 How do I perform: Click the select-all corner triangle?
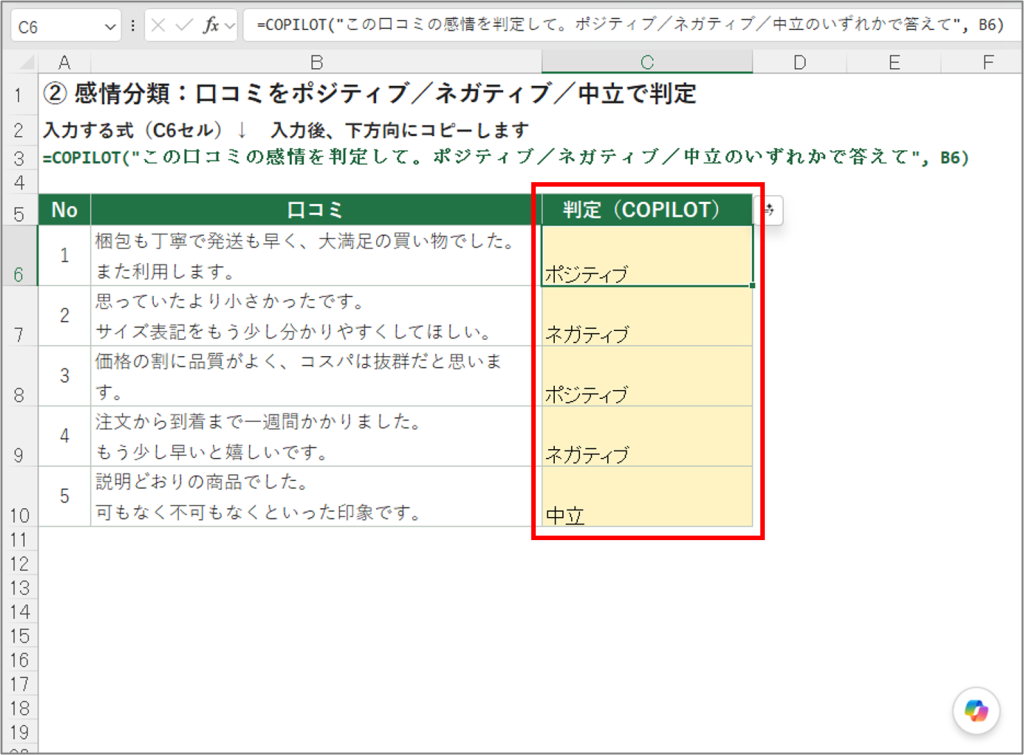coord(27,62)
